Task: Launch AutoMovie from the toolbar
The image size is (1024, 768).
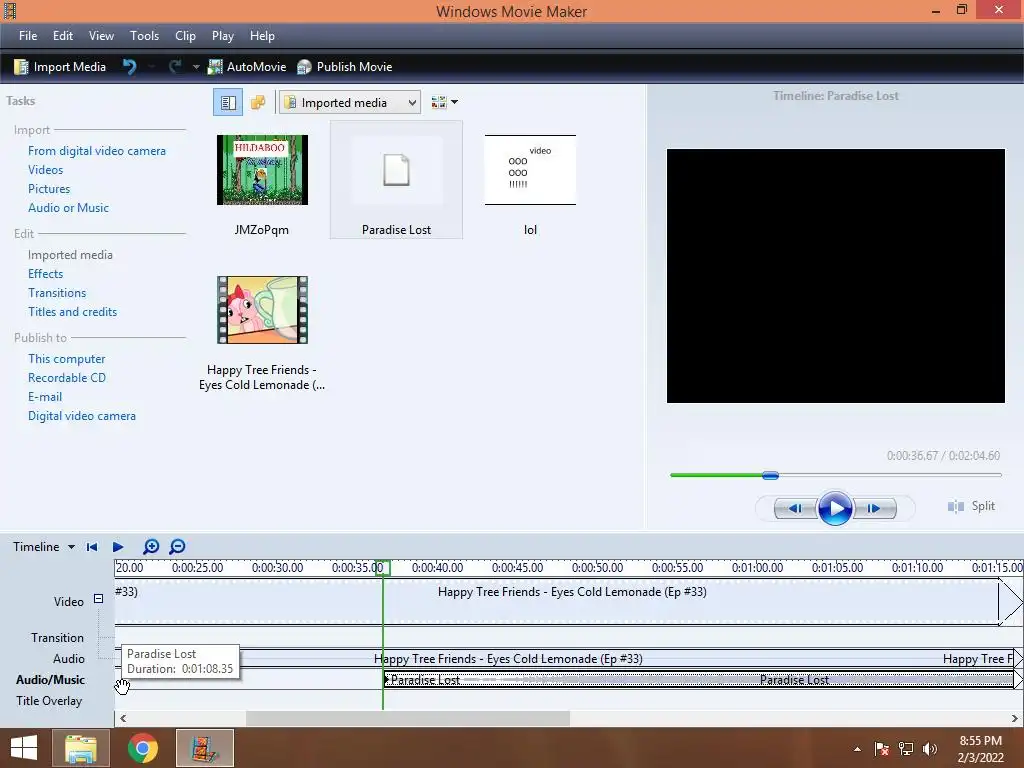Action: pyautogui.click(x=247, y=67)
